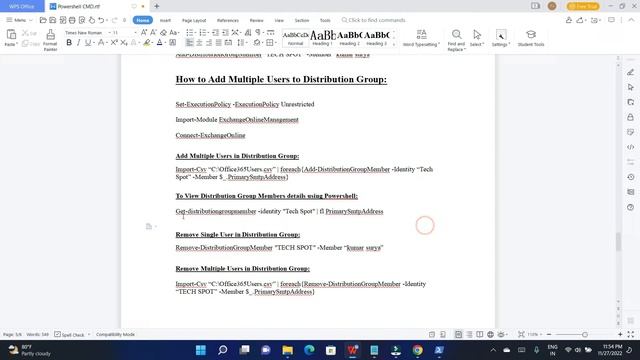This screenshot has width=640, height=360.
Task: Toggle italic formatting
Action: [x=78, y=42]
